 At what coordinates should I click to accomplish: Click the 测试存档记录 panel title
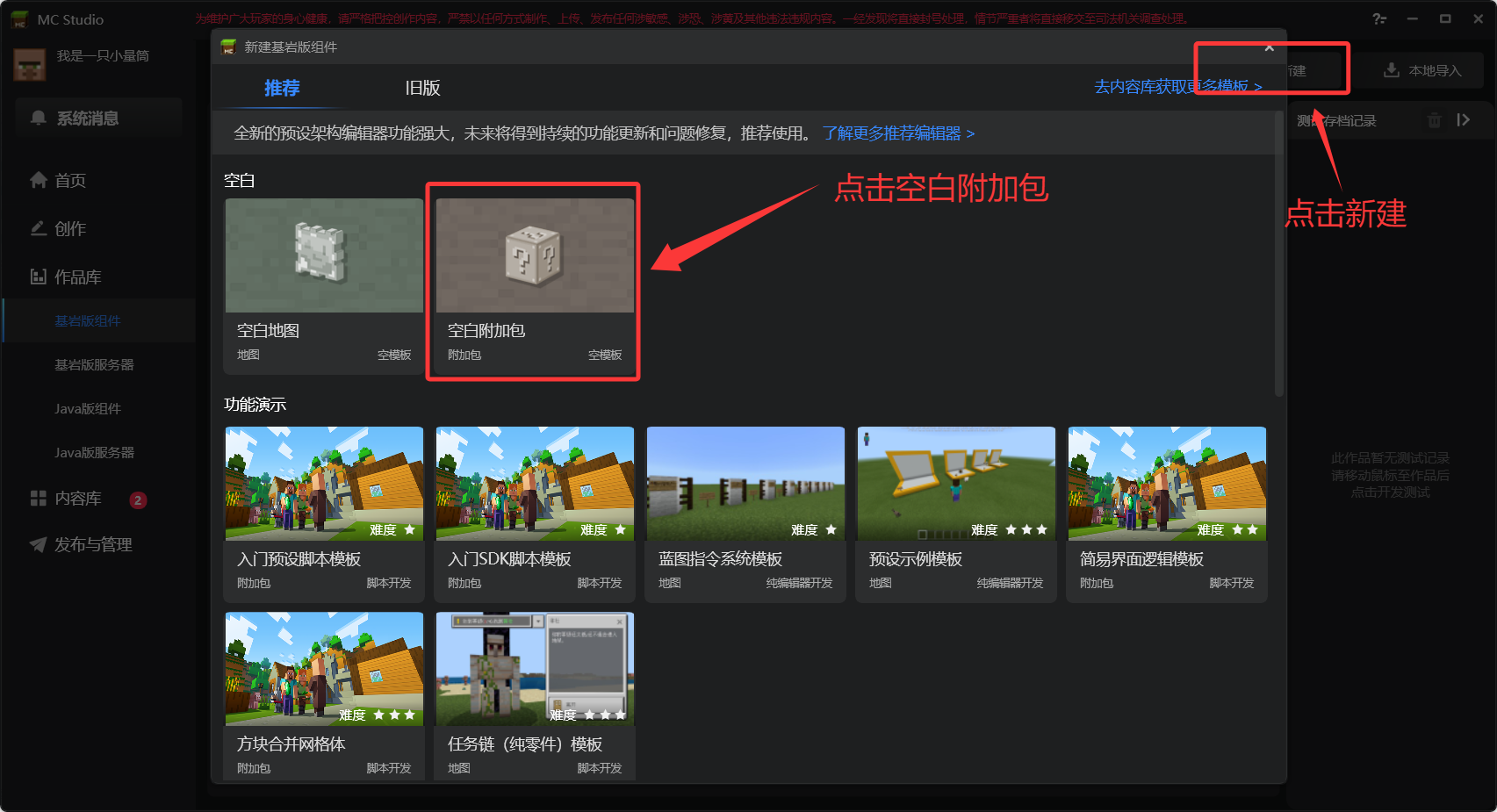[1336, 120]
